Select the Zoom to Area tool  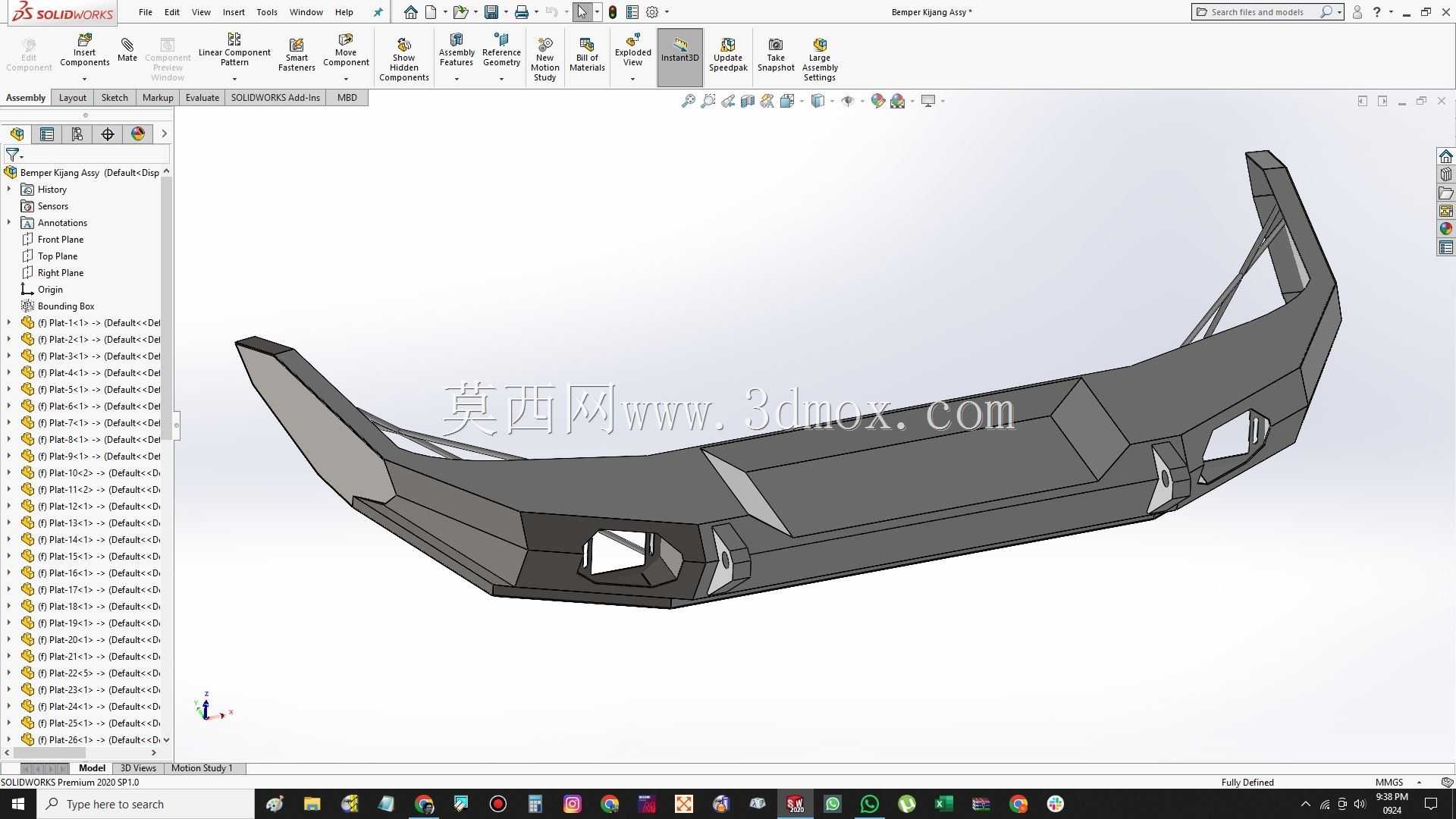click(708, 101)
